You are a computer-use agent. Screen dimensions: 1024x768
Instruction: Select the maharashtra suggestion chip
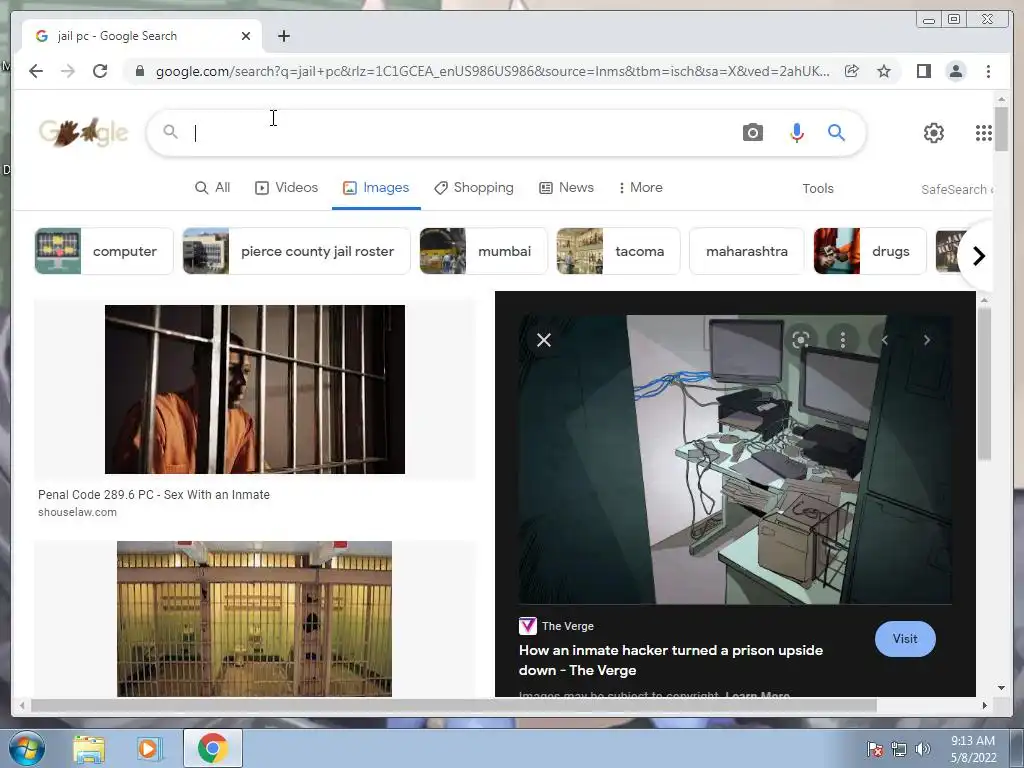pos(747,251)
